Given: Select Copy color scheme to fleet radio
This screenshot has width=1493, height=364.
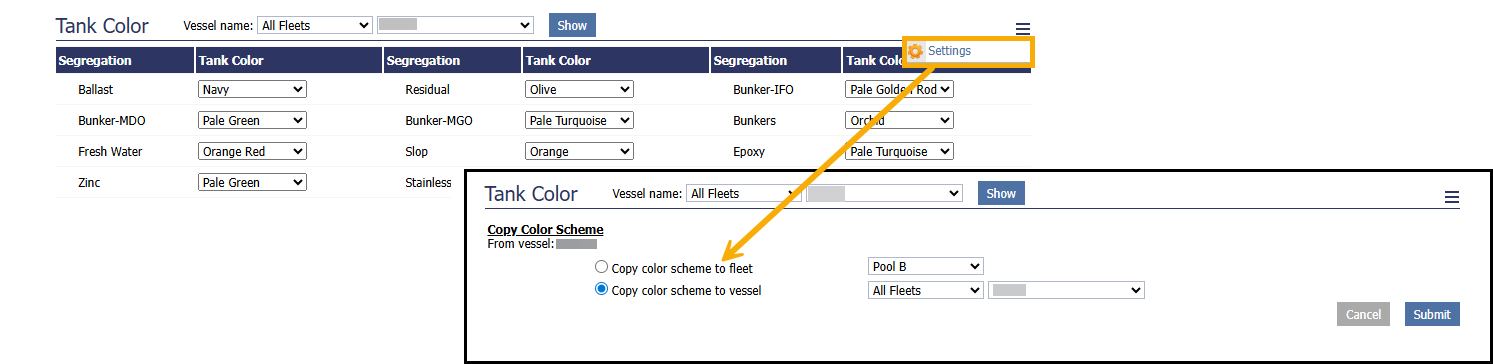Looking at the screenshot, I should point(601,267).
